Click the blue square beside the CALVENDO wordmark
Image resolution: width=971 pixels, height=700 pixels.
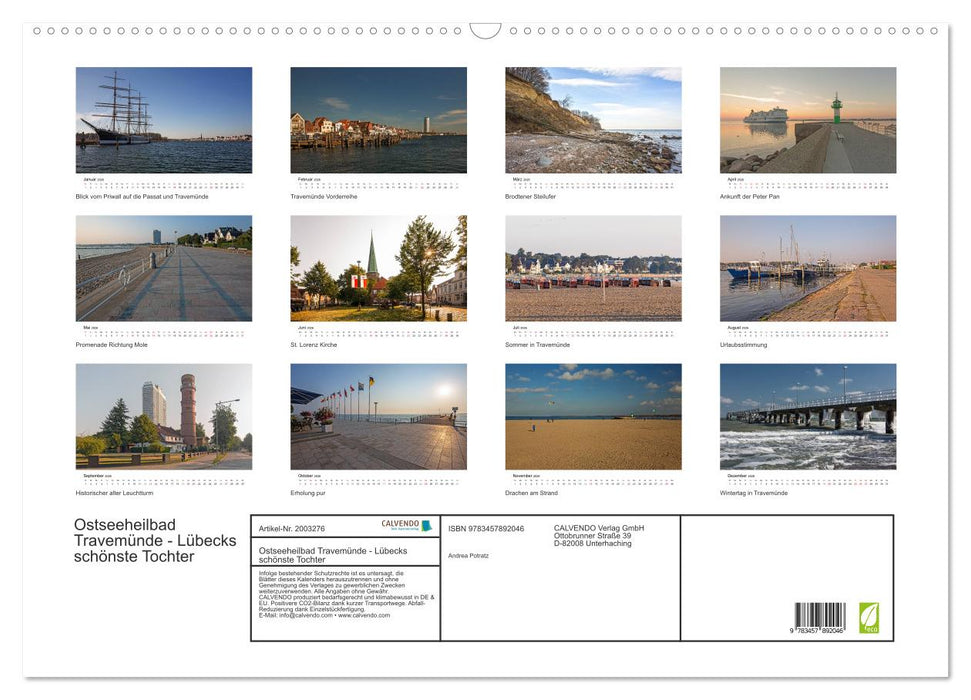click(x=427, y=525)
